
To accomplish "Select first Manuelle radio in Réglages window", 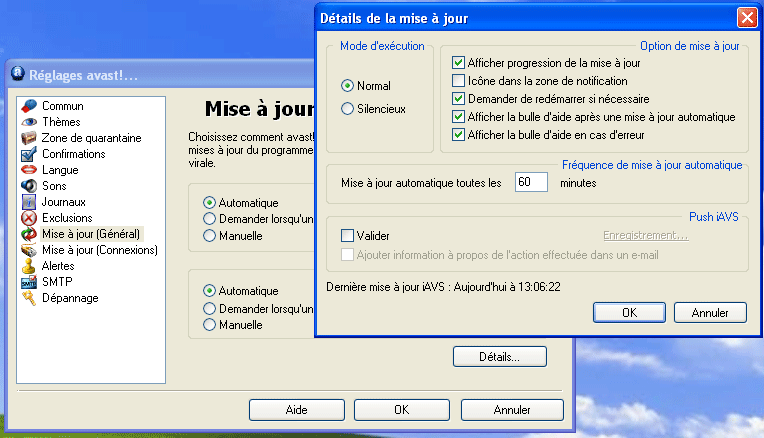I will point(209,236).
